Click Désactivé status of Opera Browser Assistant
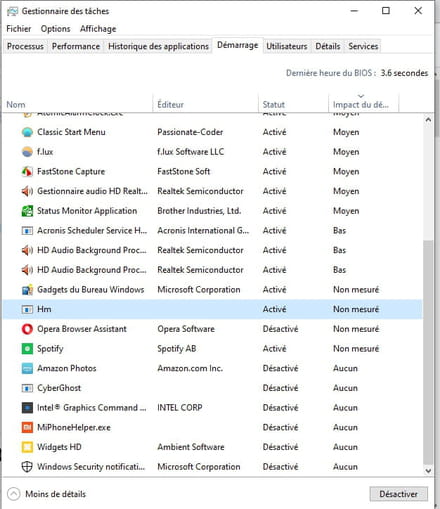 280,329
